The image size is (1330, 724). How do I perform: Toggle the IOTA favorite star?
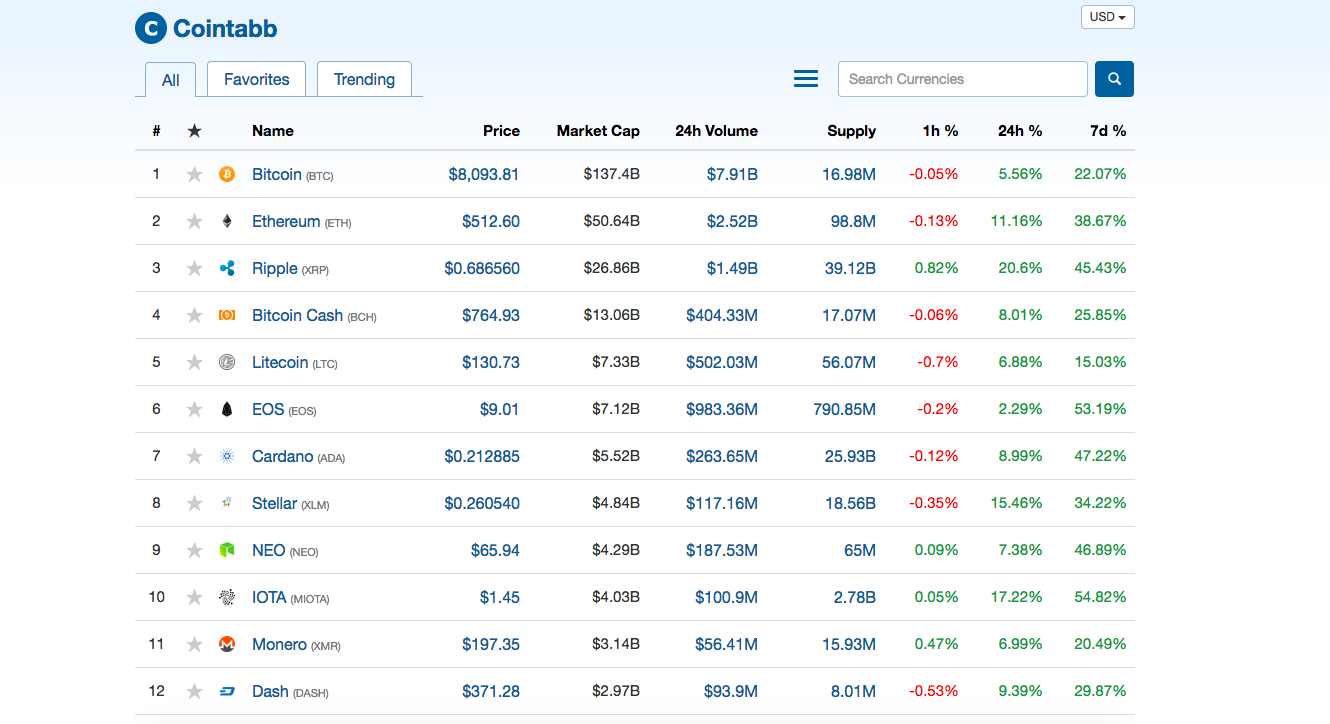[x=194, y=597]
